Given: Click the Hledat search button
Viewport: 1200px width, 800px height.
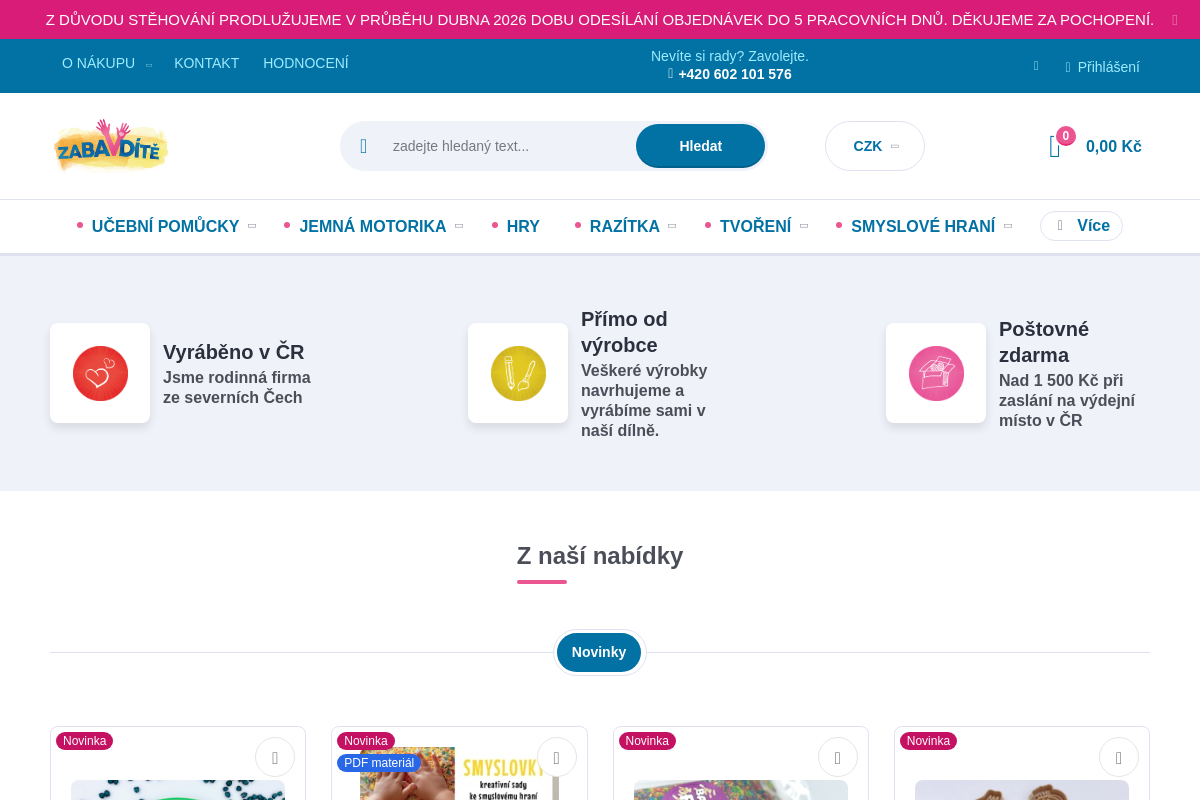Looking at the screenshot, I should pos(700,146).
